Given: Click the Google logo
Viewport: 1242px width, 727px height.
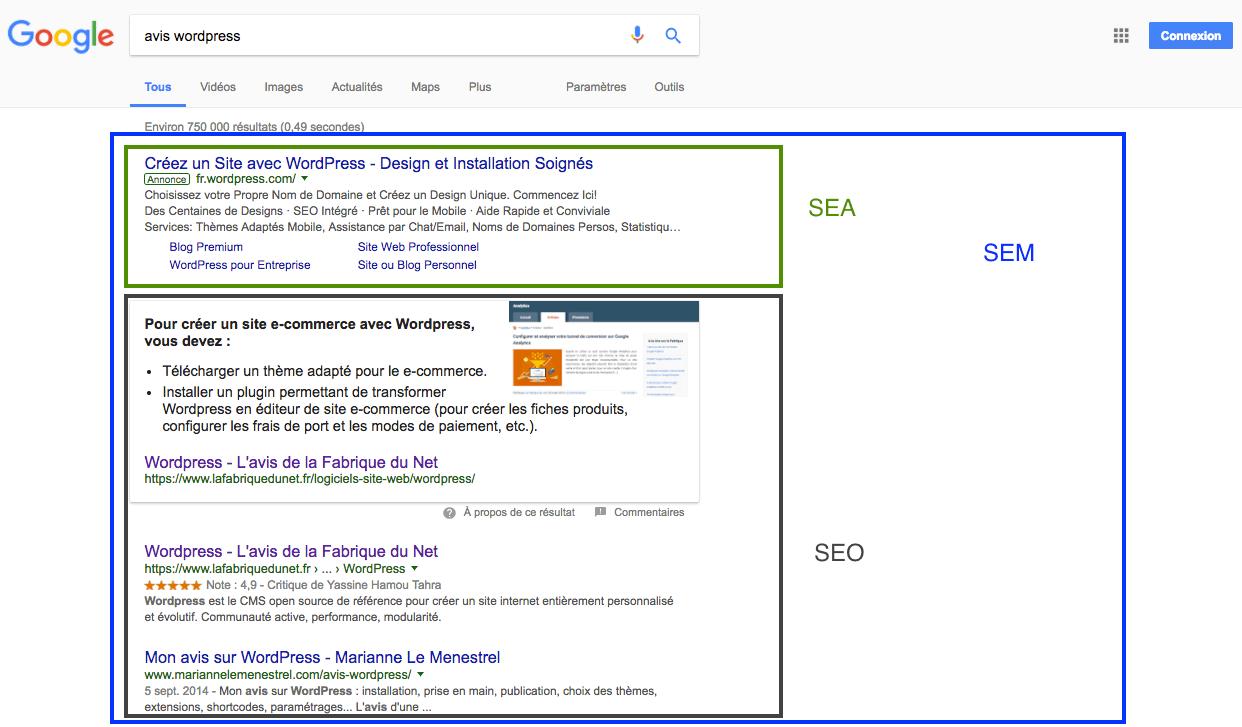Looking at the screenshot, I should tap(61, 36).
